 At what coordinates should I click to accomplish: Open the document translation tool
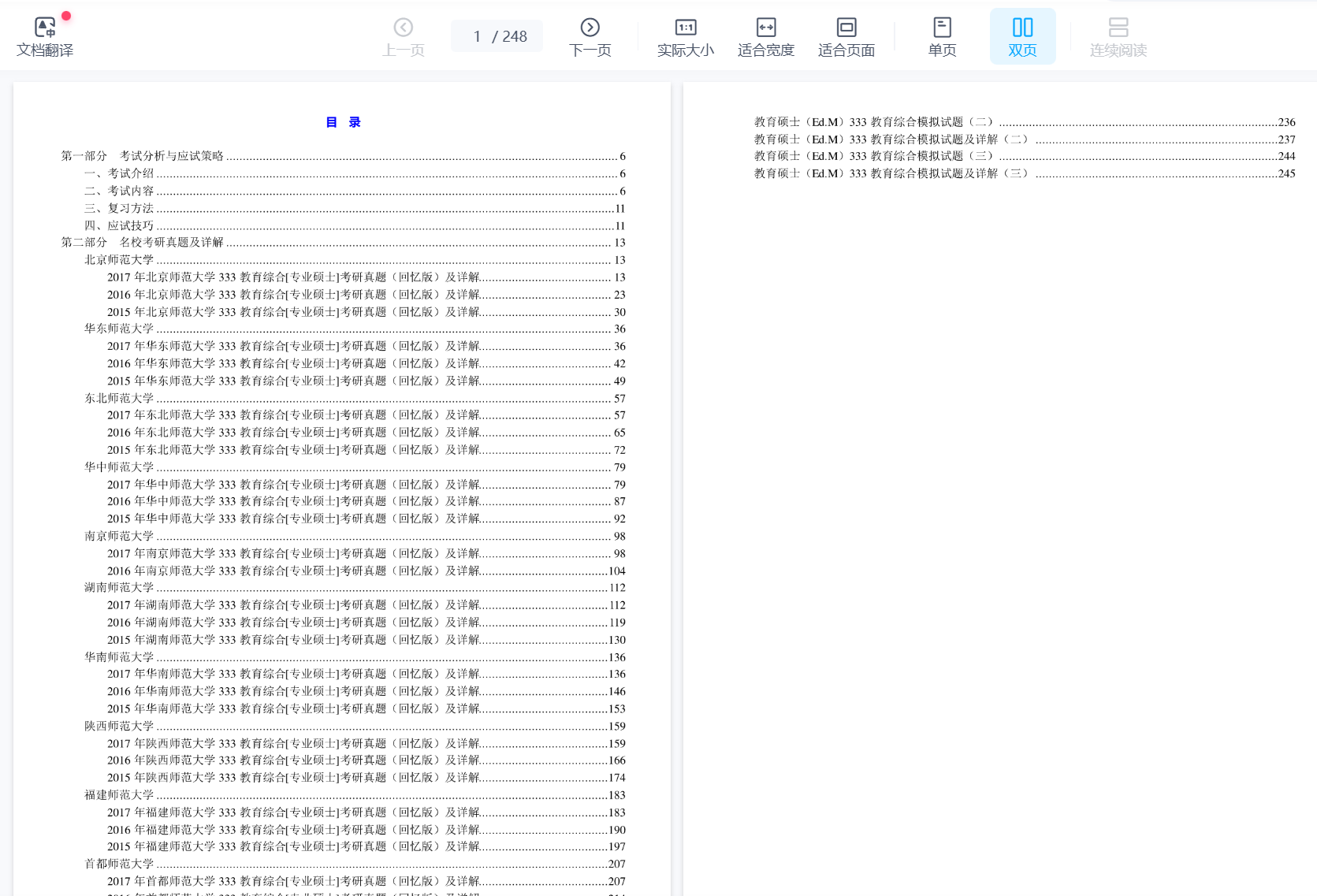[45, 37]
